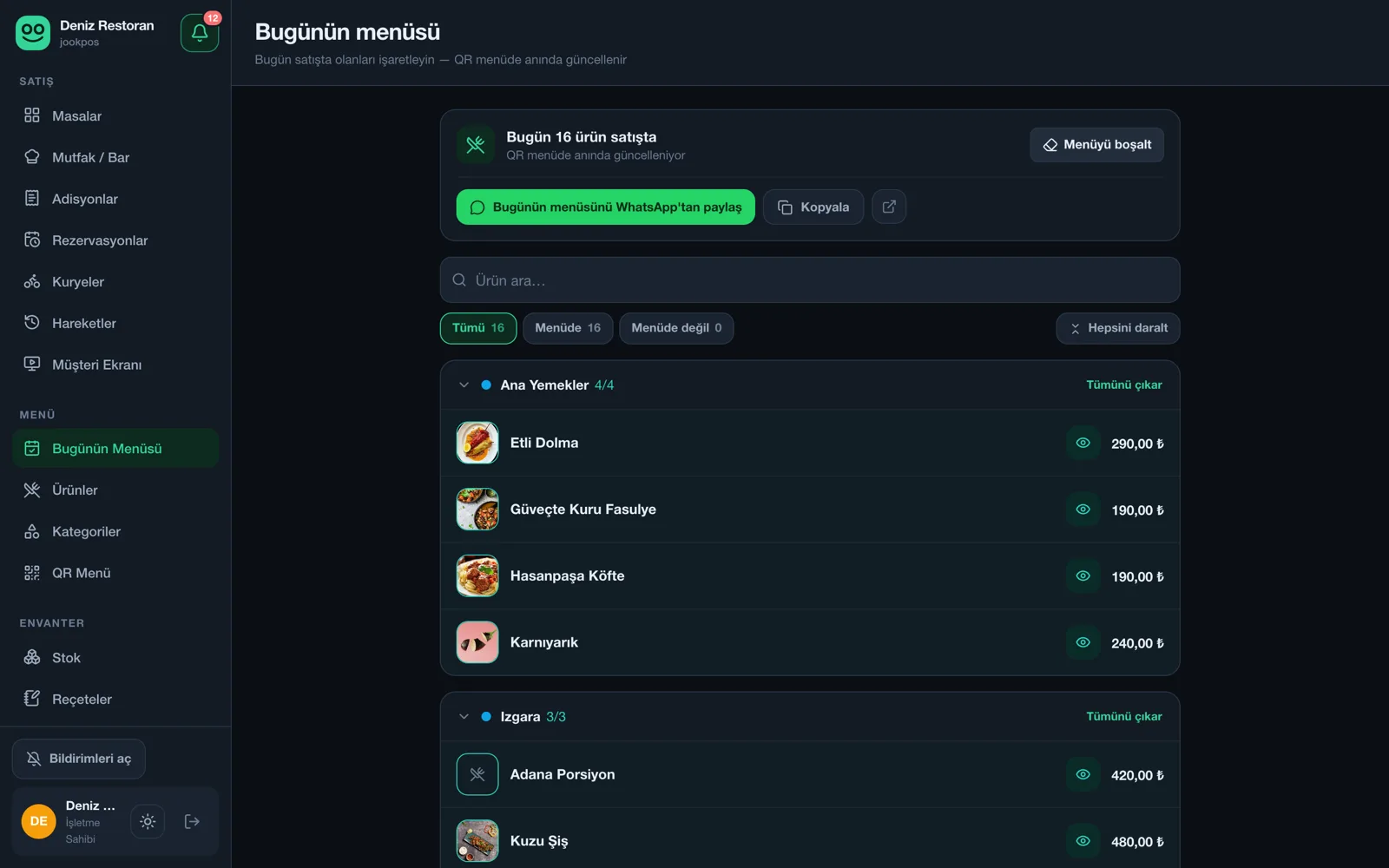This screenshot has width=1389, height=868.
Task: Open Stok inventory
Action: point(115,658)
